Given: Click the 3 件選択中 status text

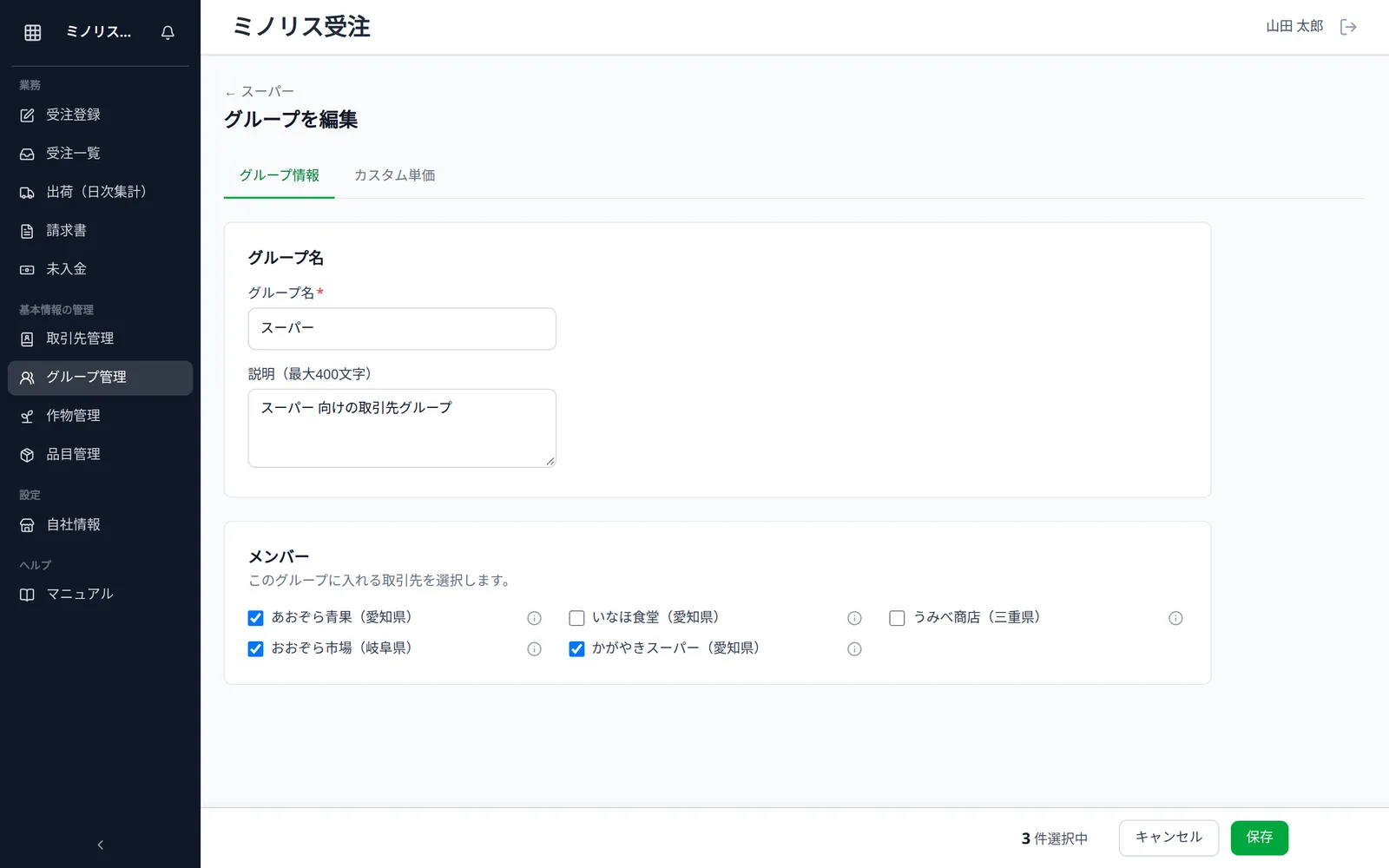Looking at the screenshot, I should point(1055,838).
